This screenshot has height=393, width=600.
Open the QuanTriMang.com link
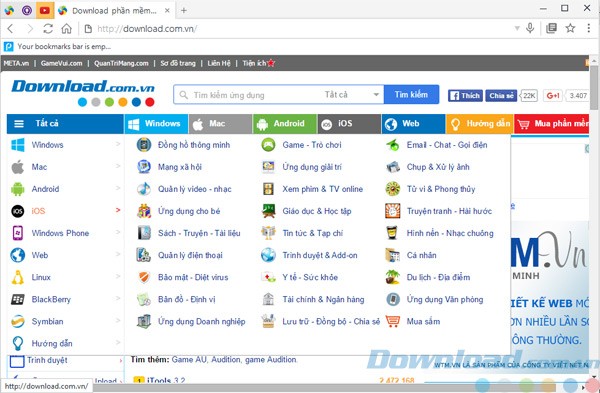[x=121, y=63]
